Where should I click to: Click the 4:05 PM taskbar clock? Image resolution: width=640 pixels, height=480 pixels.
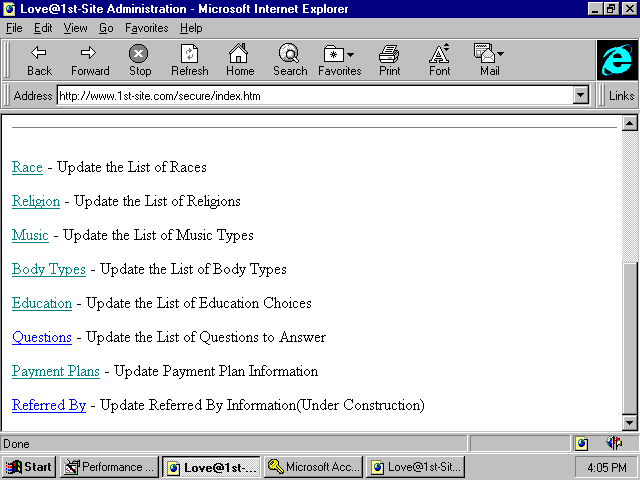pyautogui.click(x=607, y=467)
